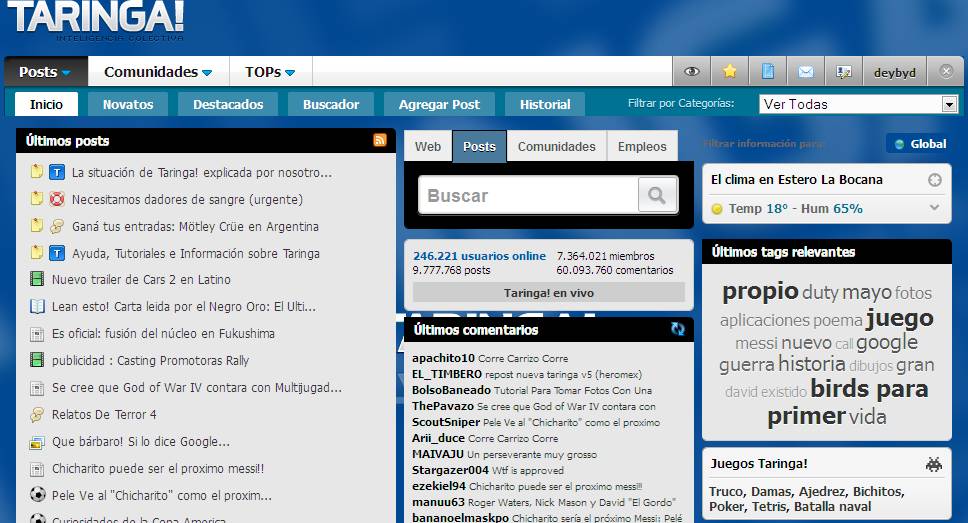The image size is (968, 523).
Task: Click 'Temp 18° - Hum 65%' weather text
Action: (x=795, y=209)
